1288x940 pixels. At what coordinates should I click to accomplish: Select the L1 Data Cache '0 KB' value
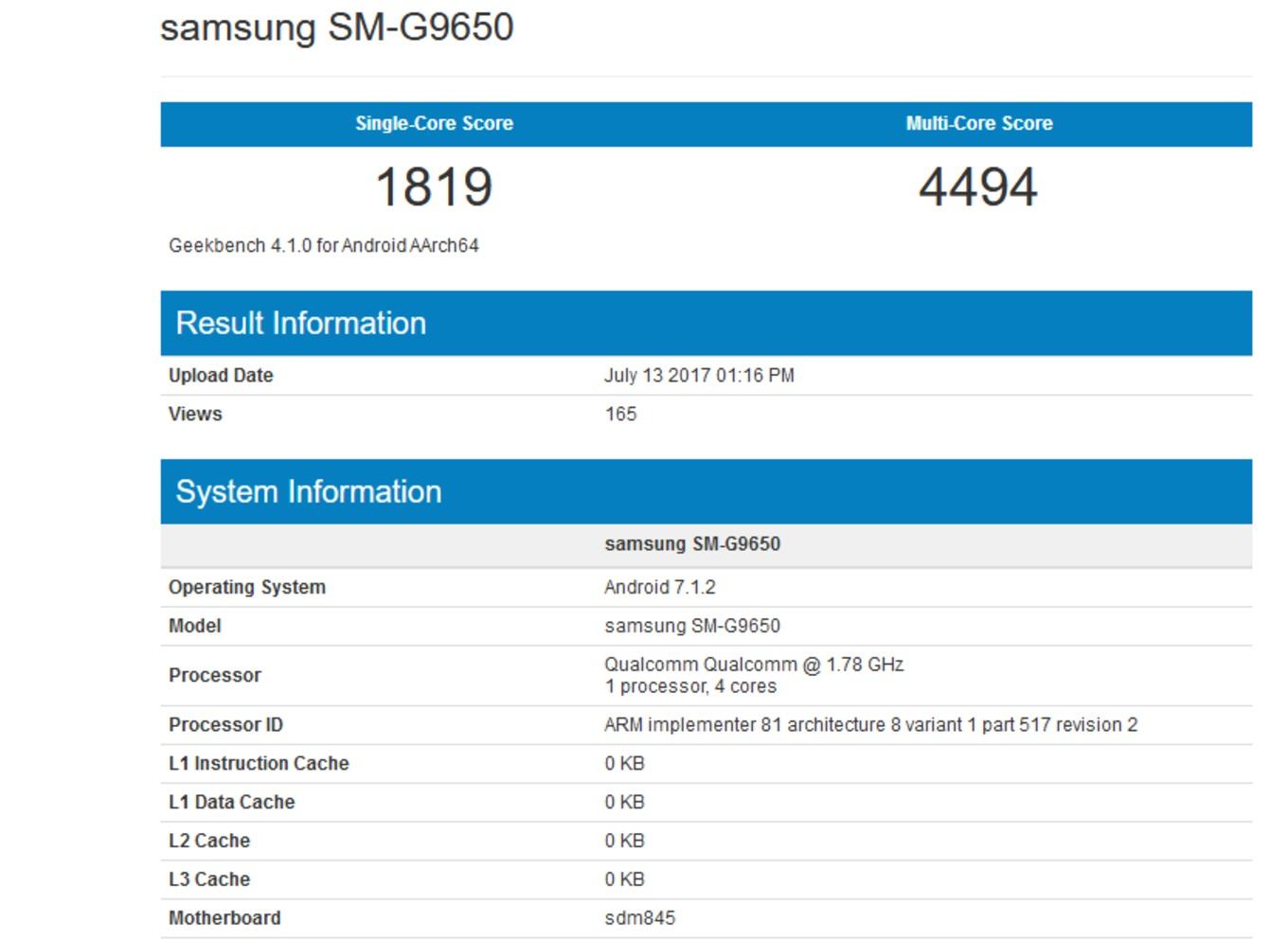624,802
